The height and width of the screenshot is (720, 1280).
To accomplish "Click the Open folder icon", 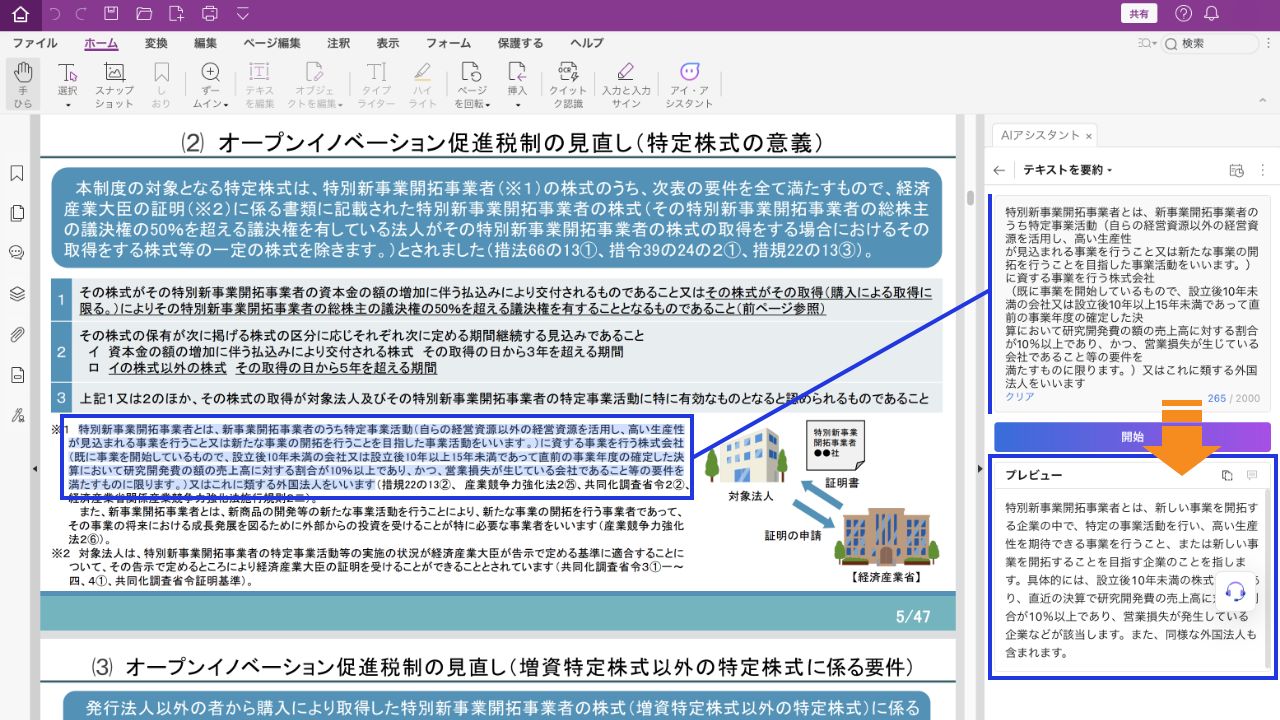I will 144,14.
